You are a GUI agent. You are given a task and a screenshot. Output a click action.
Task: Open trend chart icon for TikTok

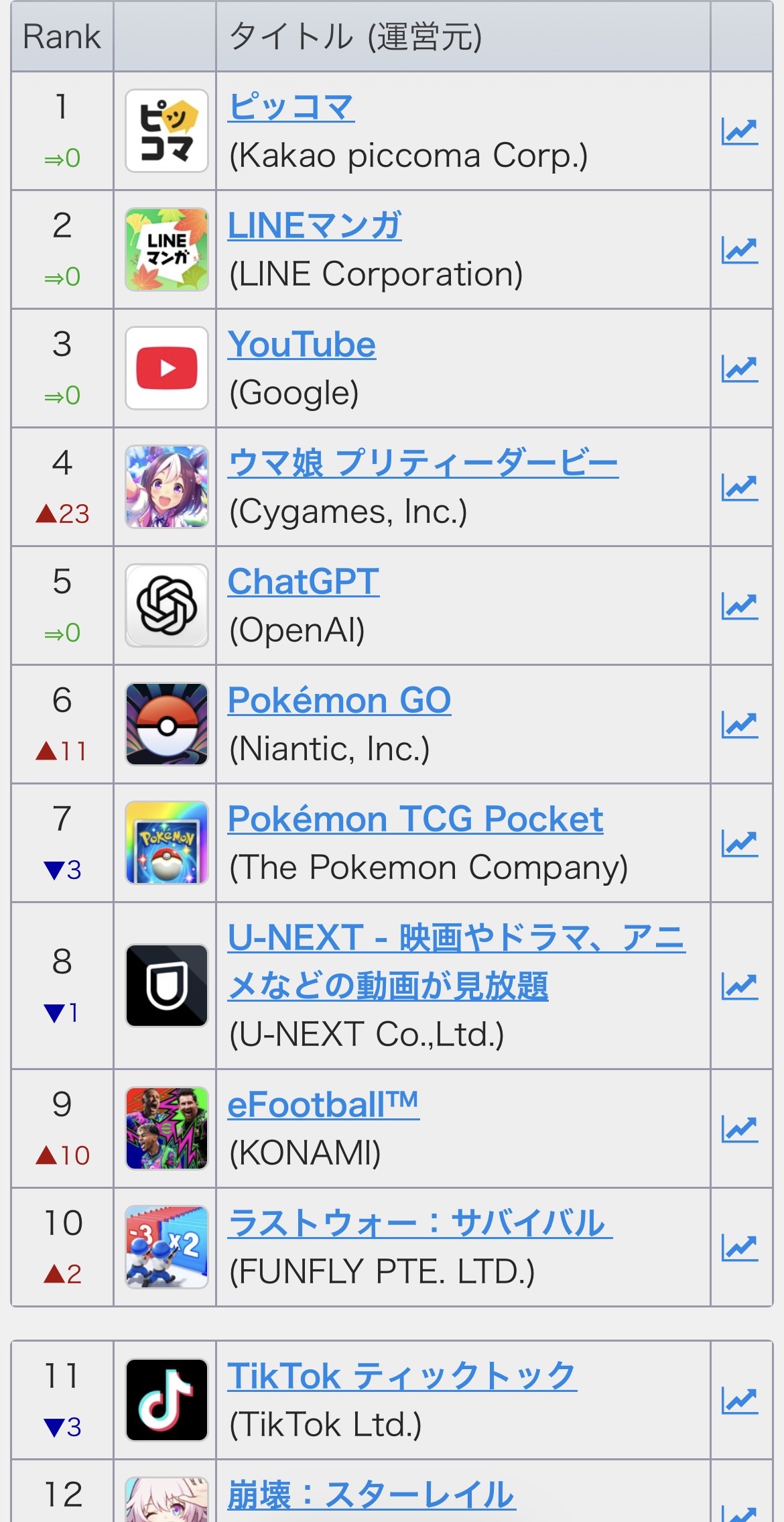coord(740,1401)
